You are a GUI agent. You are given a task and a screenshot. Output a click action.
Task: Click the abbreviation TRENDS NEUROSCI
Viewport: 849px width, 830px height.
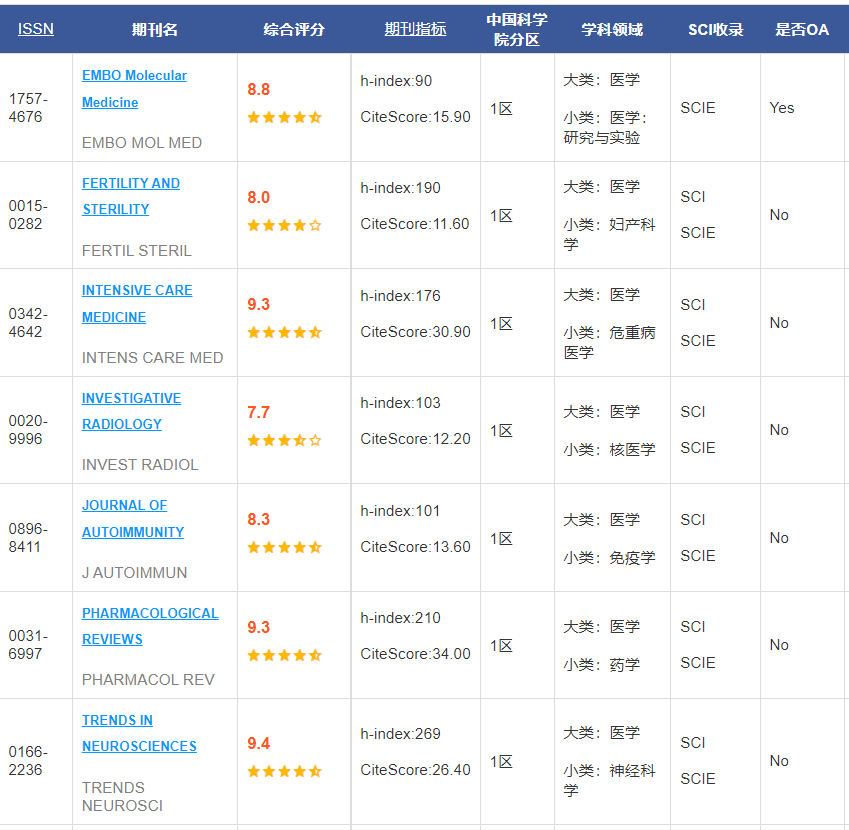point(122,796)
